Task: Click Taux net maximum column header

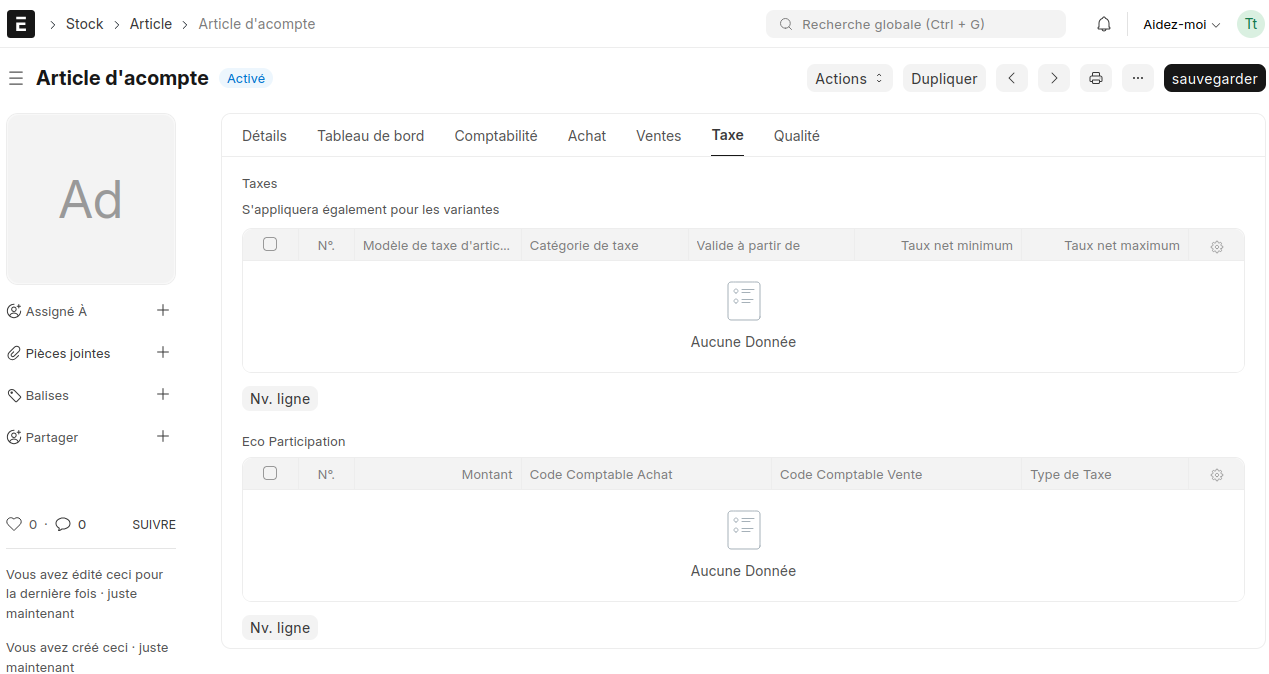Action: 1105,246
